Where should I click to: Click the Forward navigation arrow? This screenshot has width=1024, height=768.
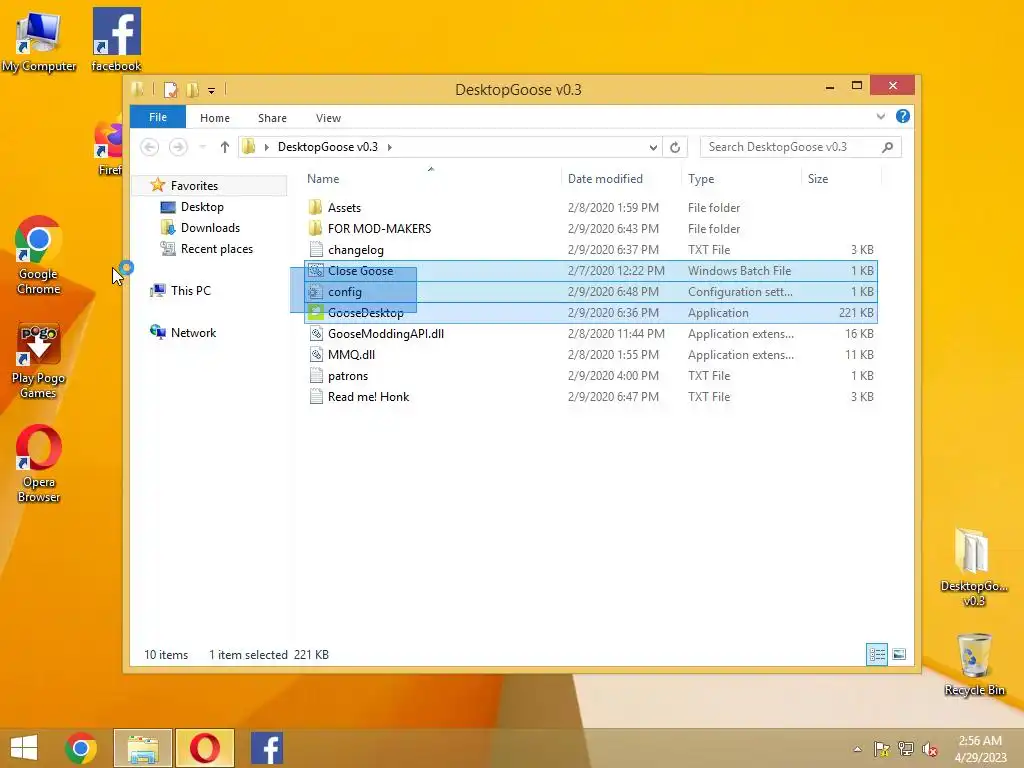click(x=178, y=147)
